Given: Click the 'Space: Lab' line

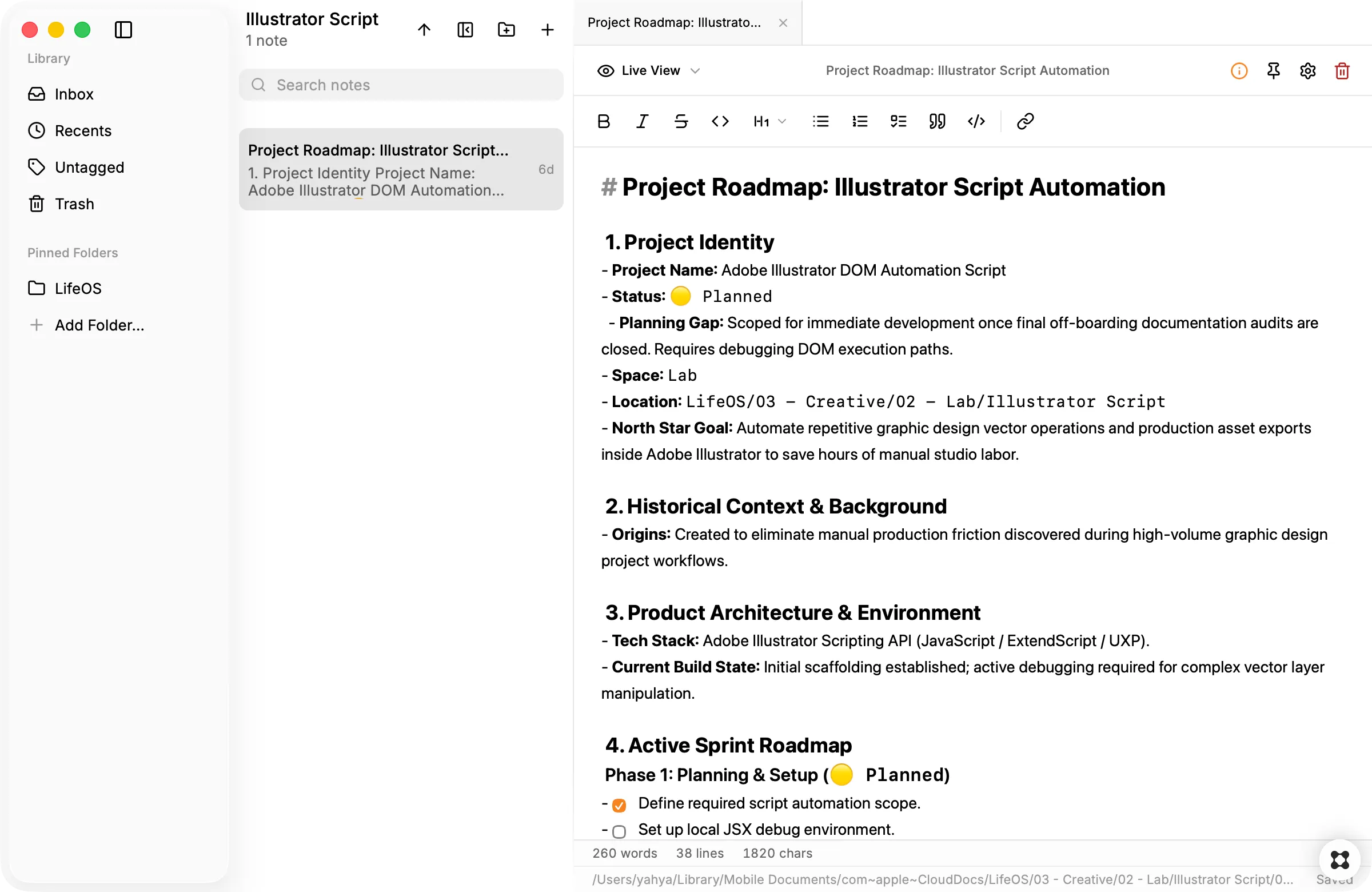Looking at the screenshot, I should click(x=649, y=375).
